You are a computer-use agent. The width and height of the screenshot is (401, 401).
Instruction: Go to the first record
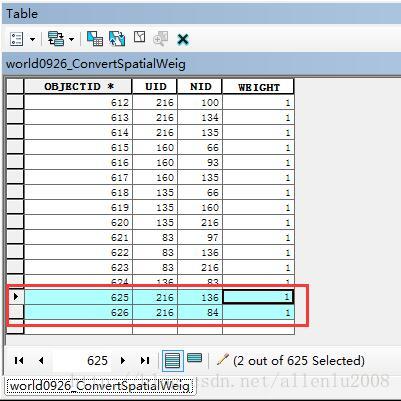pos(19,360)
